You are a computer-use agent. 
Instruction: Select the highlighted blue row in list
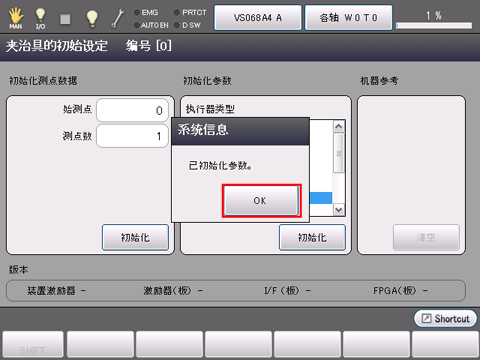tap(321, 198)
